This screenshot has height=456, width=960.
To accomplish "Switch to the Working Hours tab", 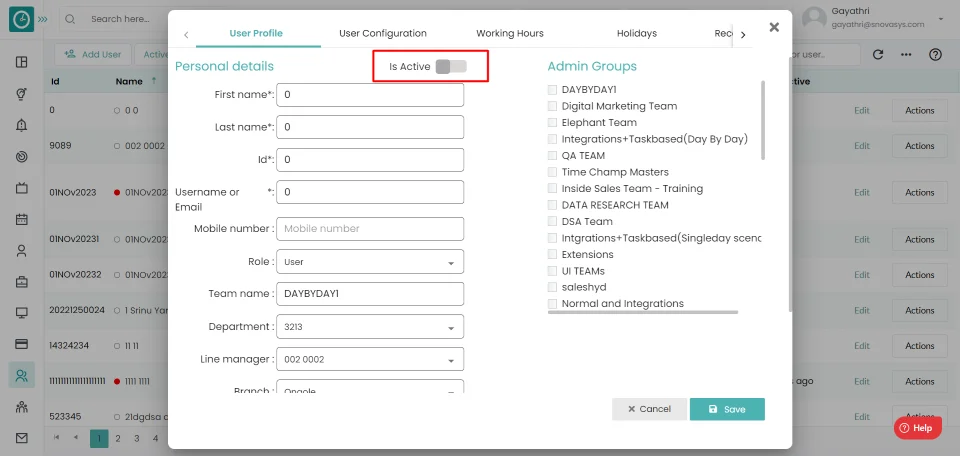I will [x=509, y=33].
